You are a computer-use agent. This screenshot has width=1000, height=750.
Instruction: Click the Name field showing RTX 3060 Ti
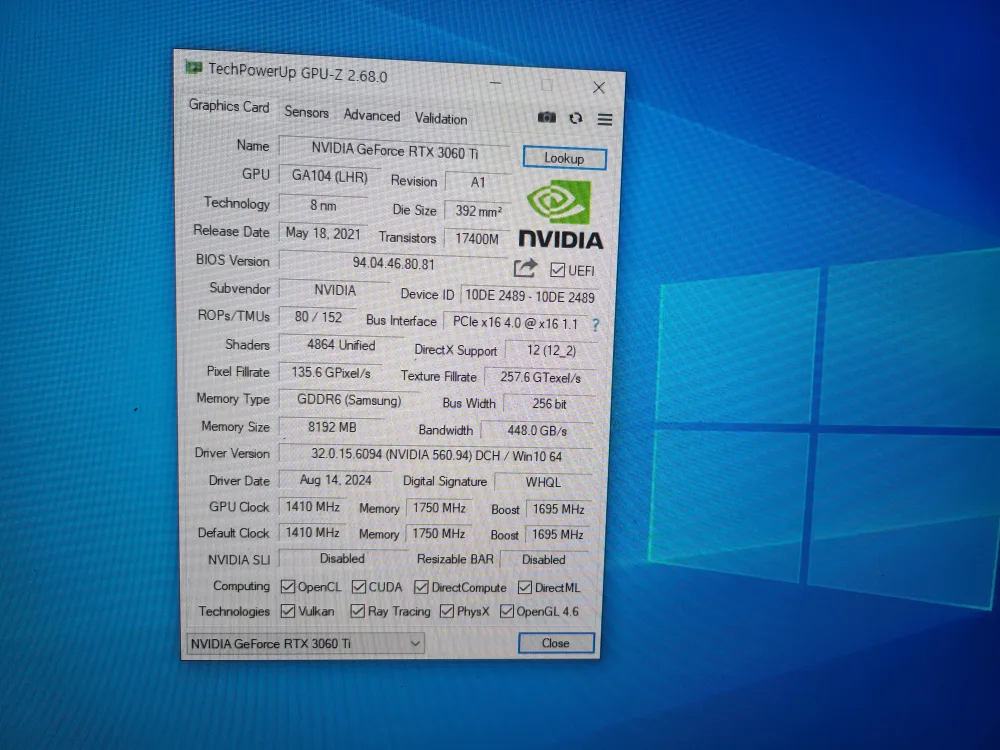(x=395, y=151)
